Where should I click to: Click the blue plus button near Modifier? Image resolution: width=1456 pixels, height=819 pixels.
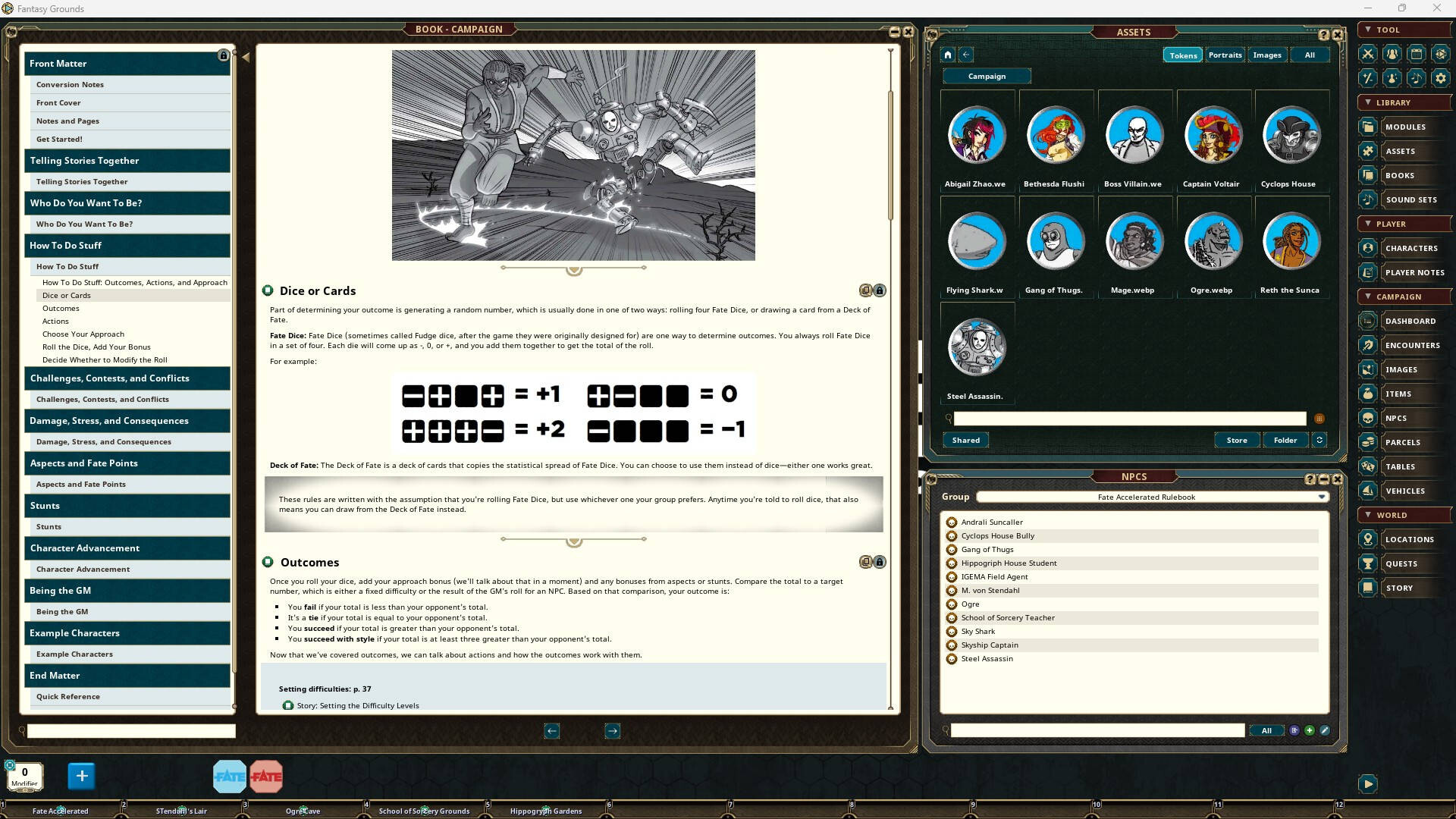(x=82, y=776)
